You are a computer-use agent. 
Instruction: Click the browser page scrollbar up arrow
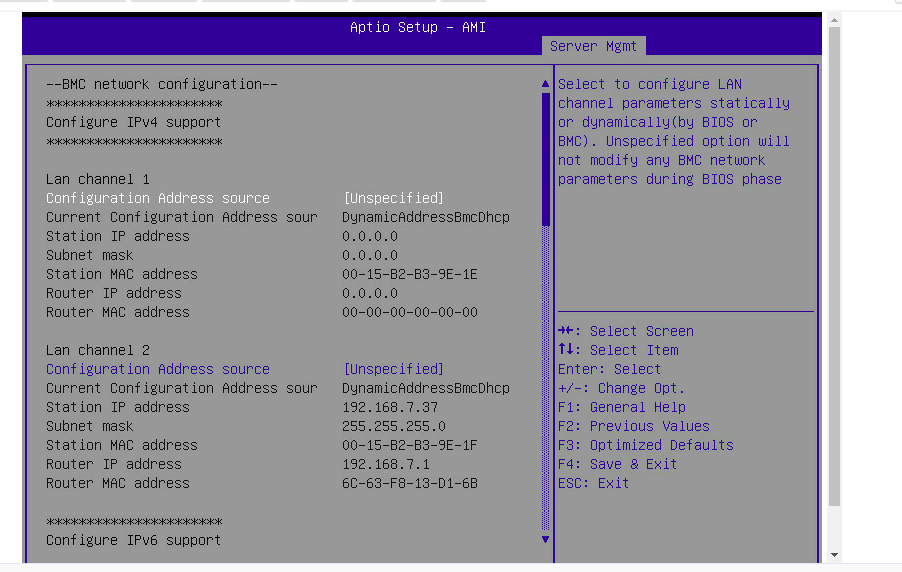[x=834, y=20]
